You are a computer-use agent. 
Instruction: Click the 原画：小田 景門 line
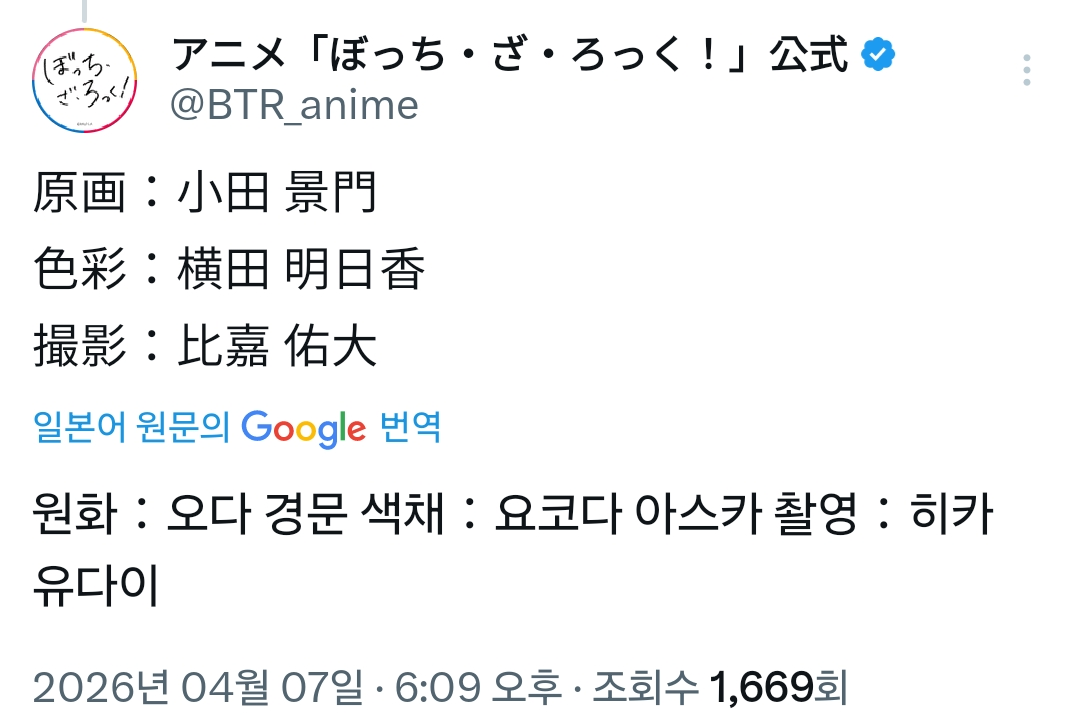point(205,193)
